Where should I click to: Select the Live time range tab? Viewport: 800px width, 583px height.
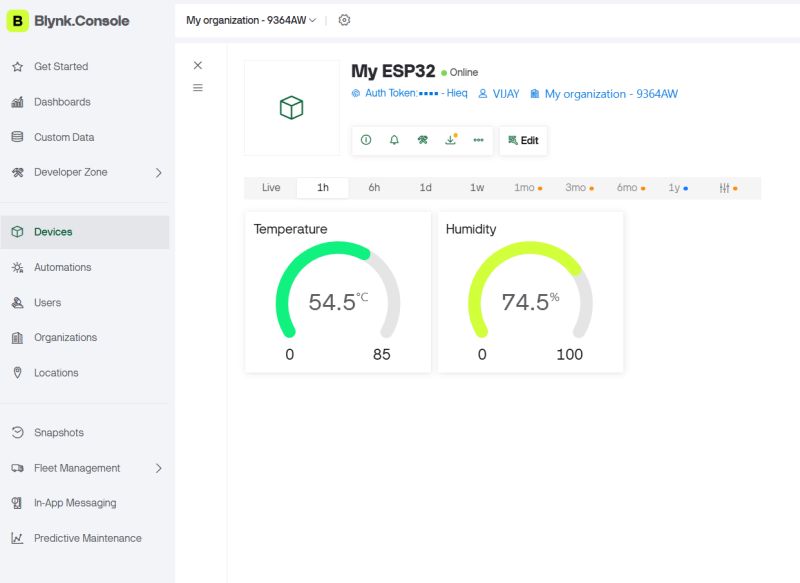271,188
